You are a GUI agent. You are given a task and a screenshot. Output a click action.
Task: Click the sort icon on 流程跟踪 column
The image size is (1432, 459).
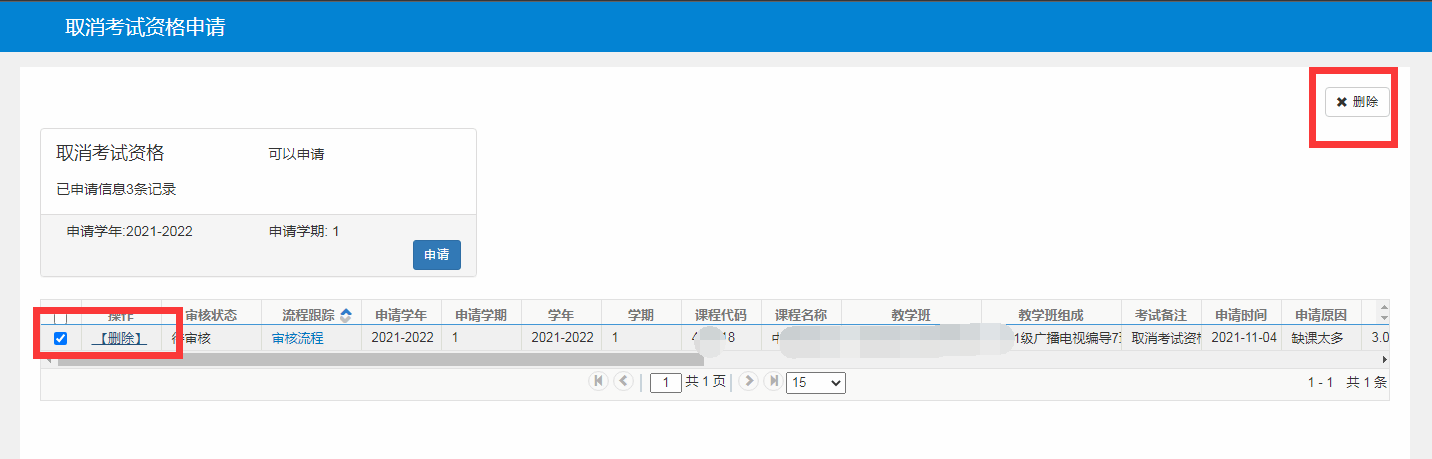346,315
